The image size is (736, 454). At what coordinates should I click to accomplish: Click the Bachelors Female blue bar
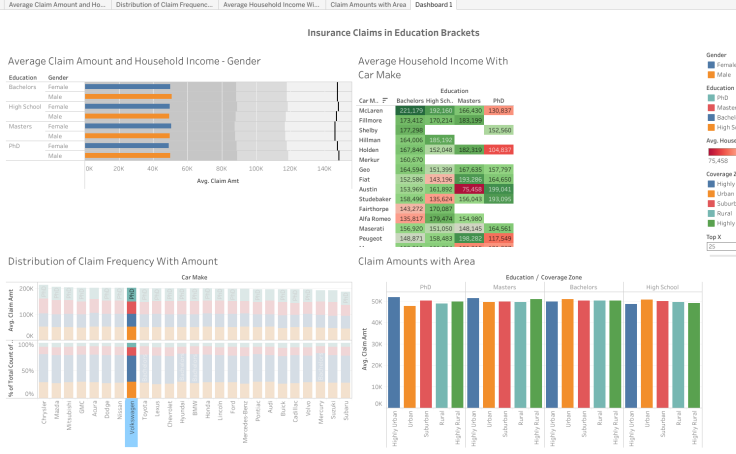[128, 87]
